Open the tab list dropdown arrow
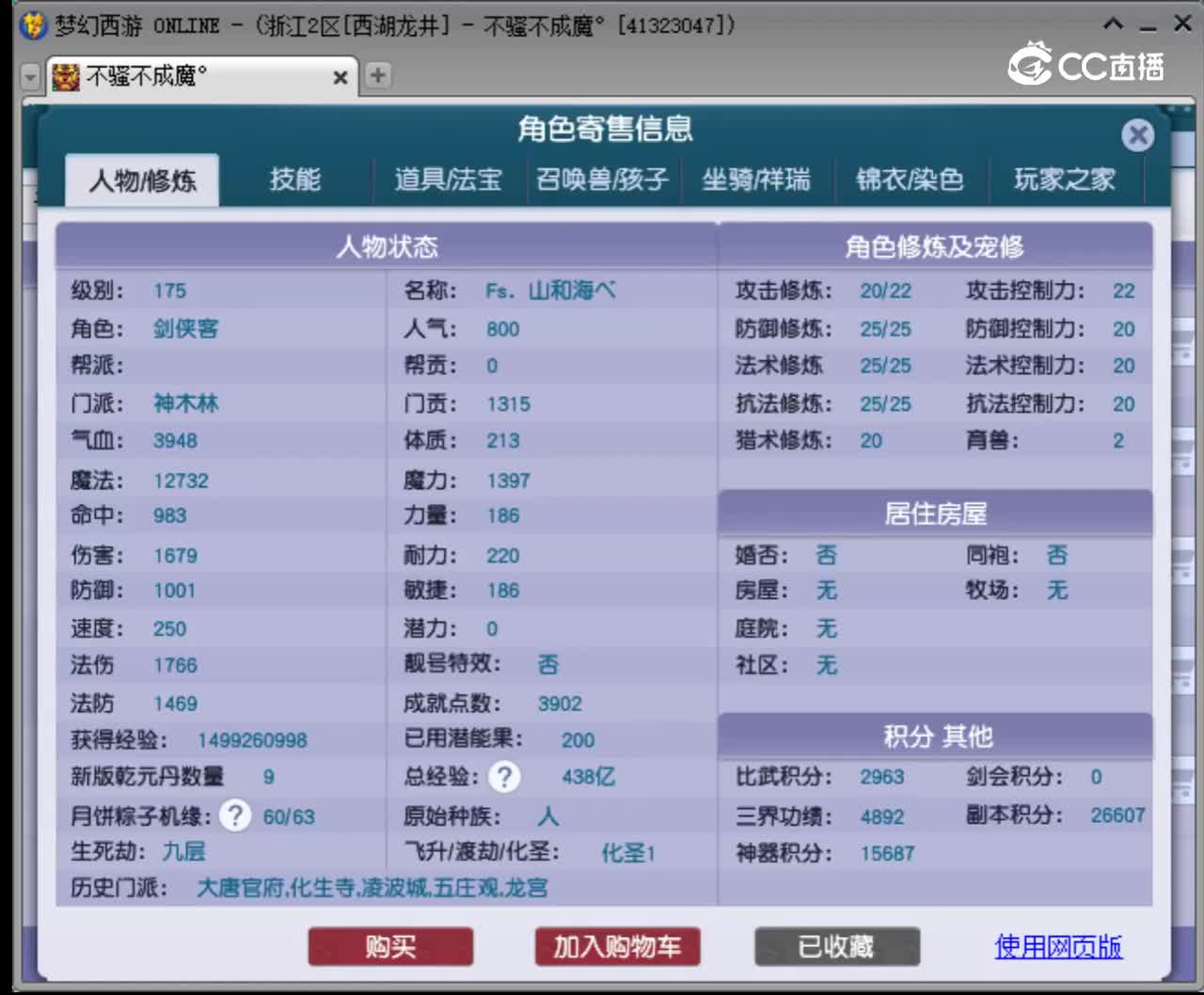Screen dimensions: 1204x995 click(x=30, y=77)
